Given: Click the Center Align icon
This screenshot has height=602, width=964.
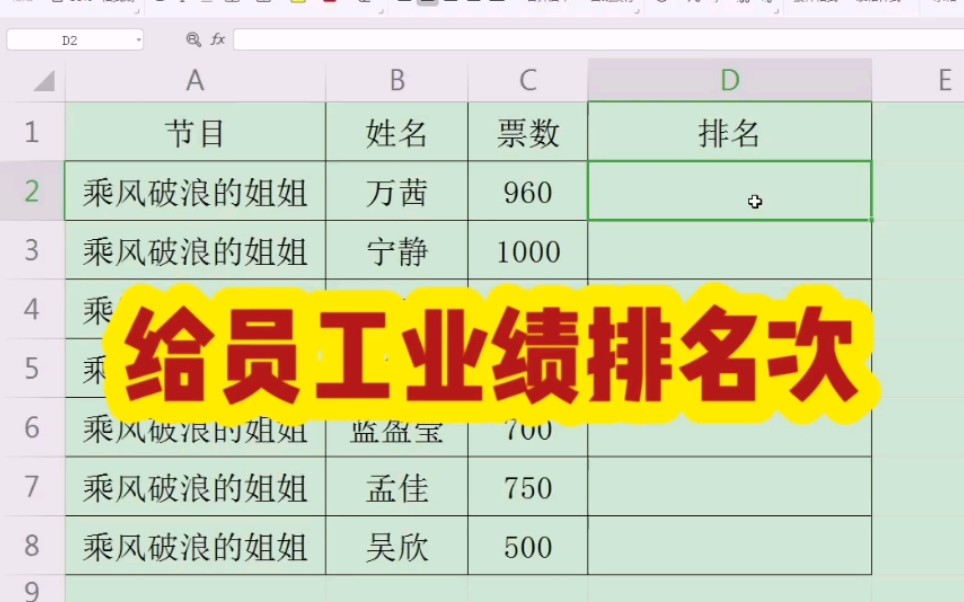Looking at the screenshot, I should click(428, 5).
